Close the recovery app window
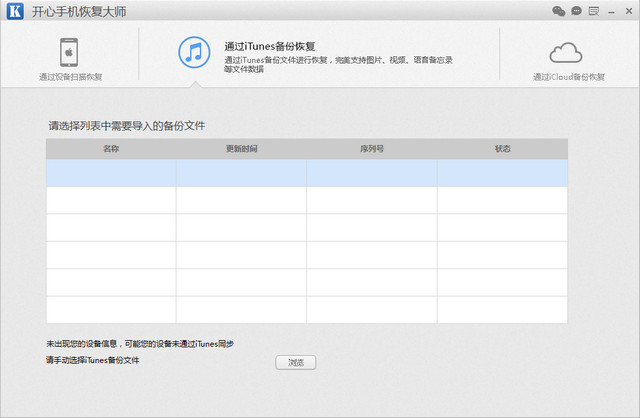640x418 pixels. [629, 11]
